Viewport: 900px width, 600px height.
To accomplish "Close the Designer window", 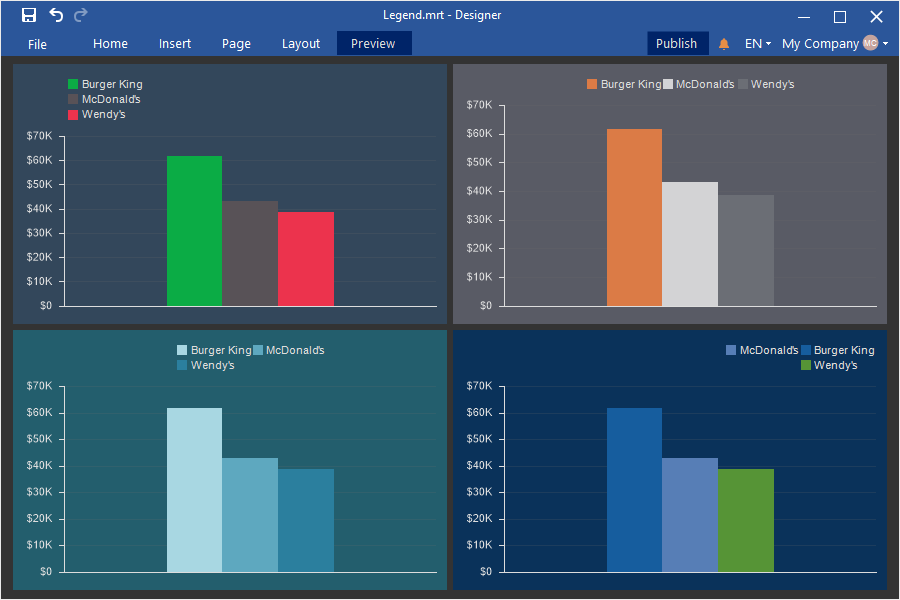I will pos(876,17).
